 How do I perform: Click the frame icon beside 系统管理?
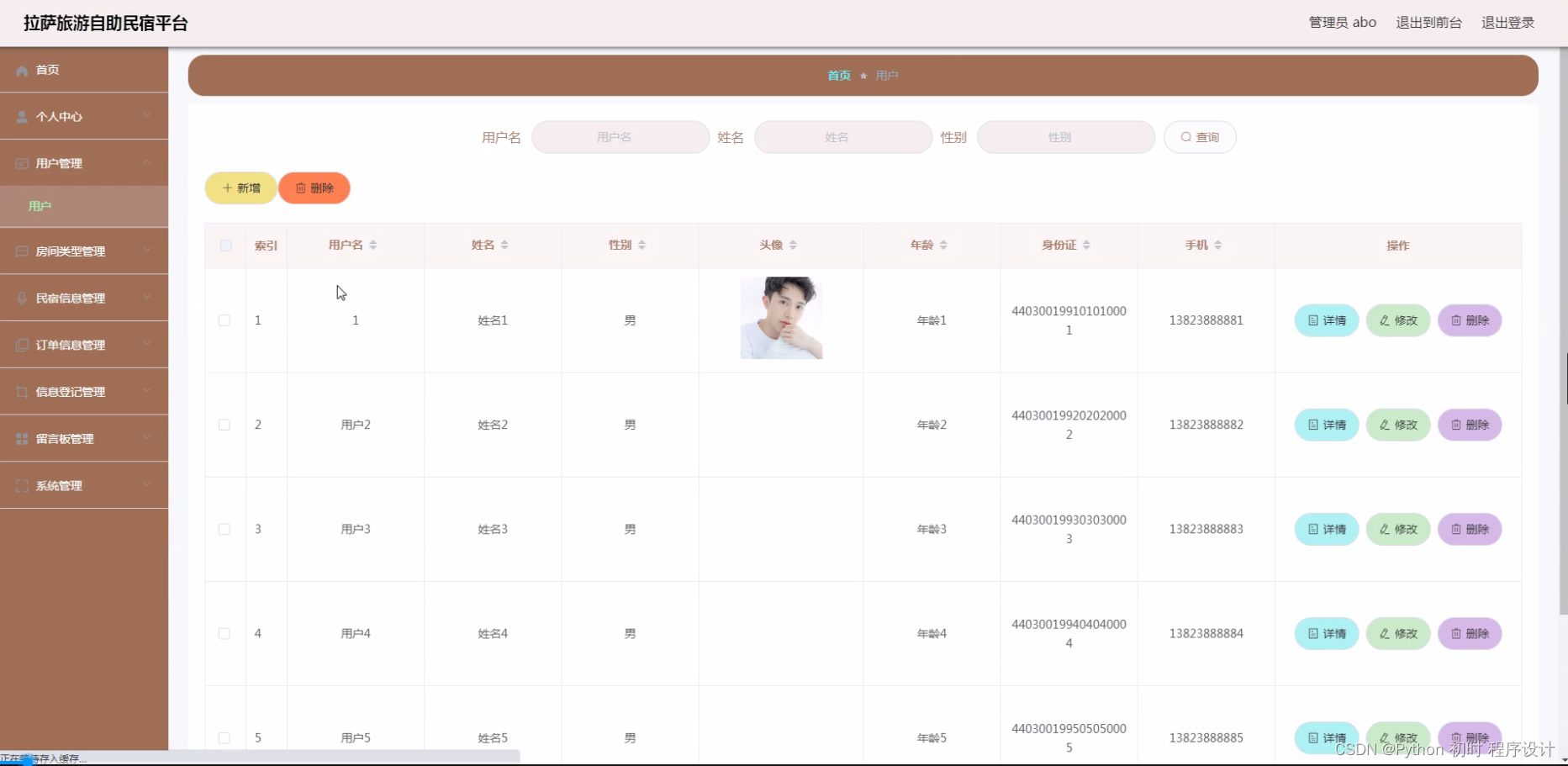pyautogui.click(x=22, y=486)
